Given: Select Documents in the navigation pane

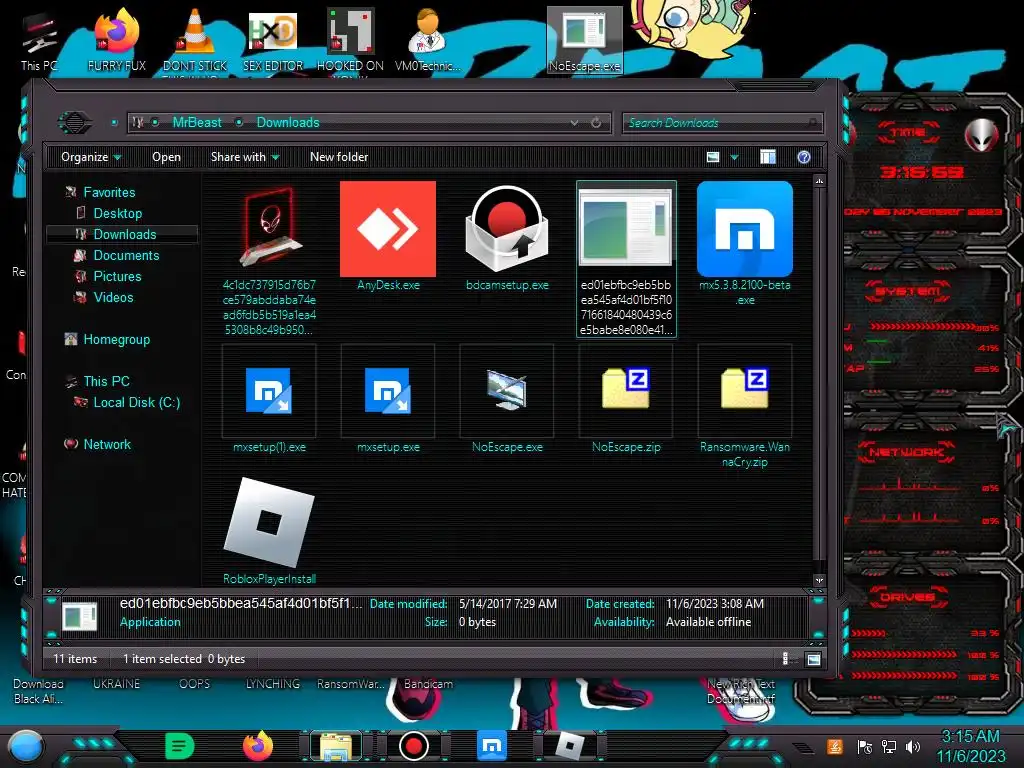Looking at the screenshot, I should (126, 255).
